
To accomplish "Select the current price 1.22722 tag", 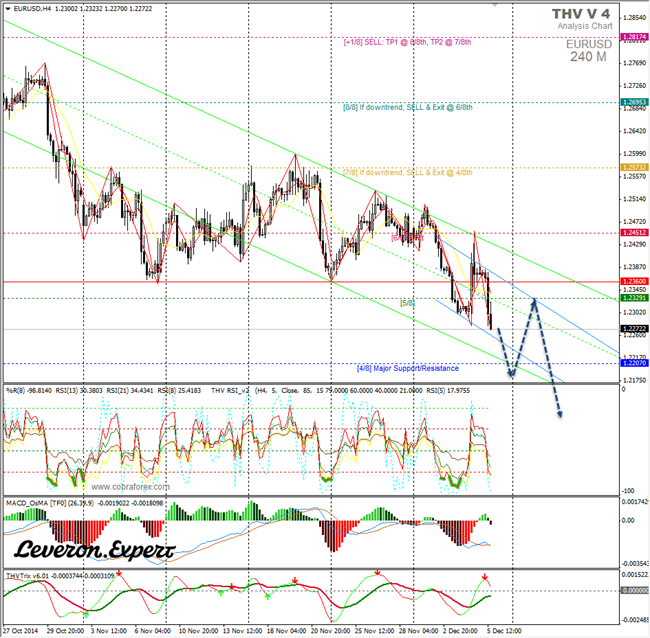I will [634, 329].
